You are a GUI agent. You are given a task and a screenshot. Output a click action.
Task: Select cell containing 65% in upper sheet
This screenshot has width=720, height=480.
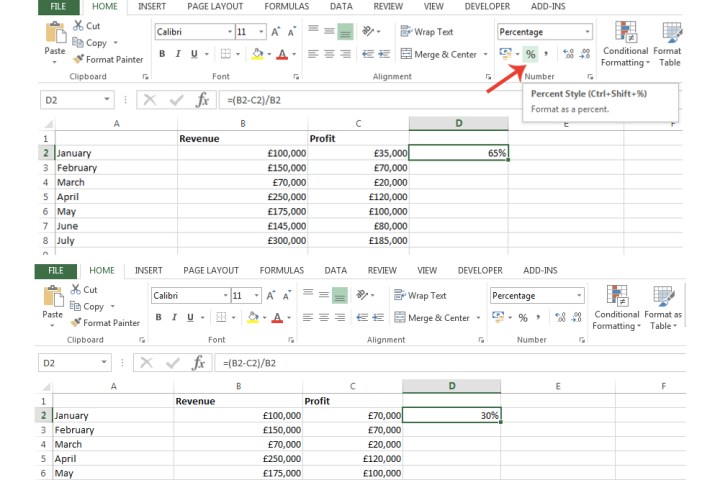point(458,153)
